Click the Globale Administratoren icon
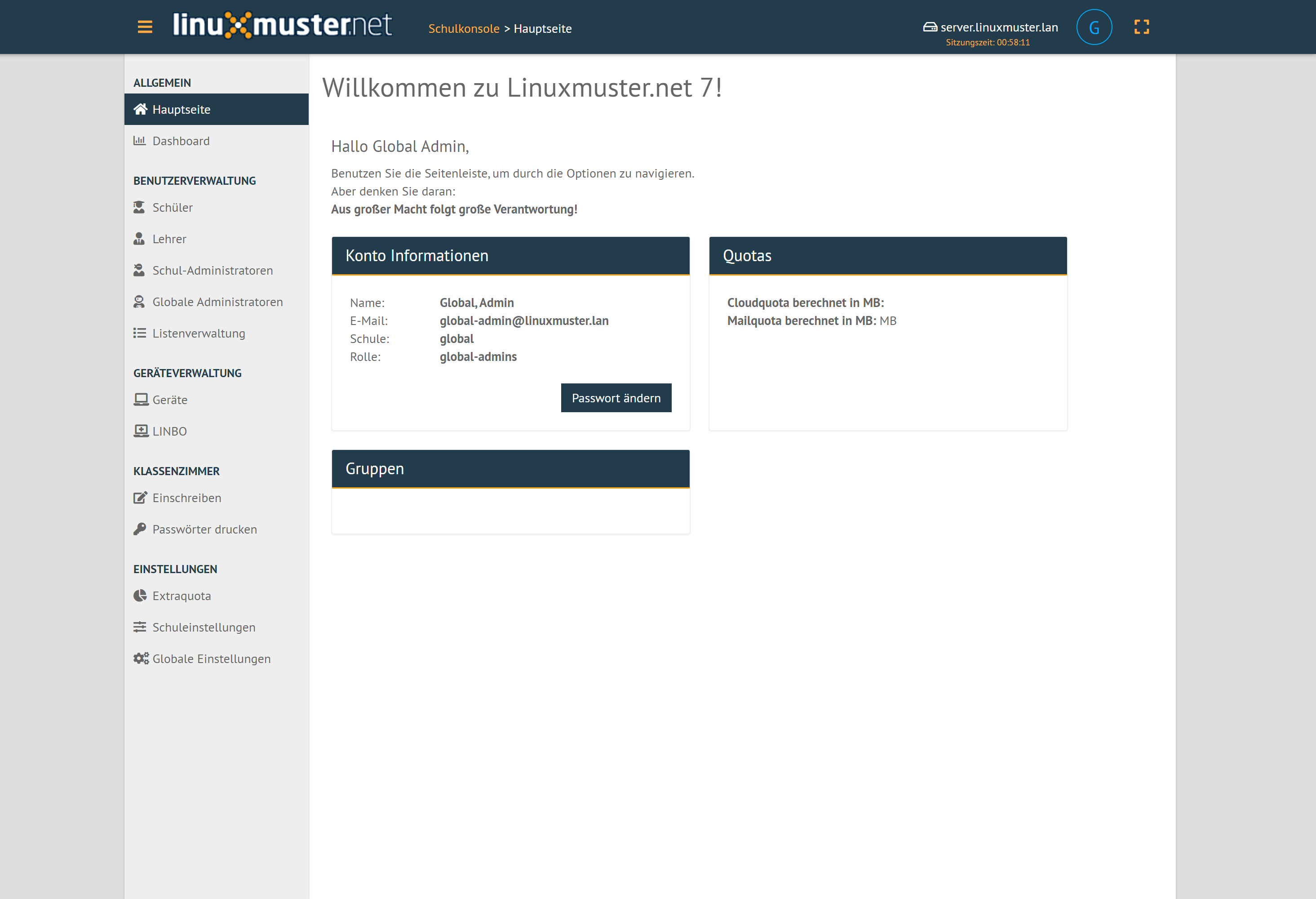 click(x=139, y=301)
